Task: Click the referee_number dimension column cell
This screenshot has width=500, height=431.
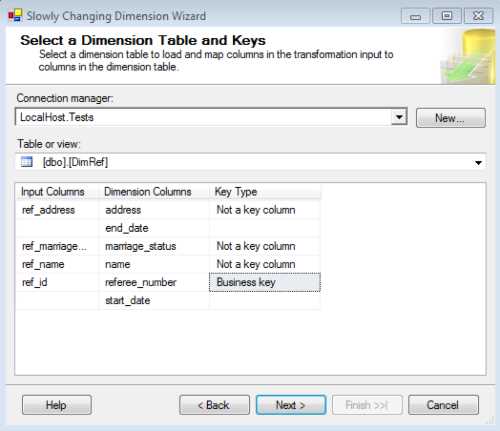Action: 154,282
